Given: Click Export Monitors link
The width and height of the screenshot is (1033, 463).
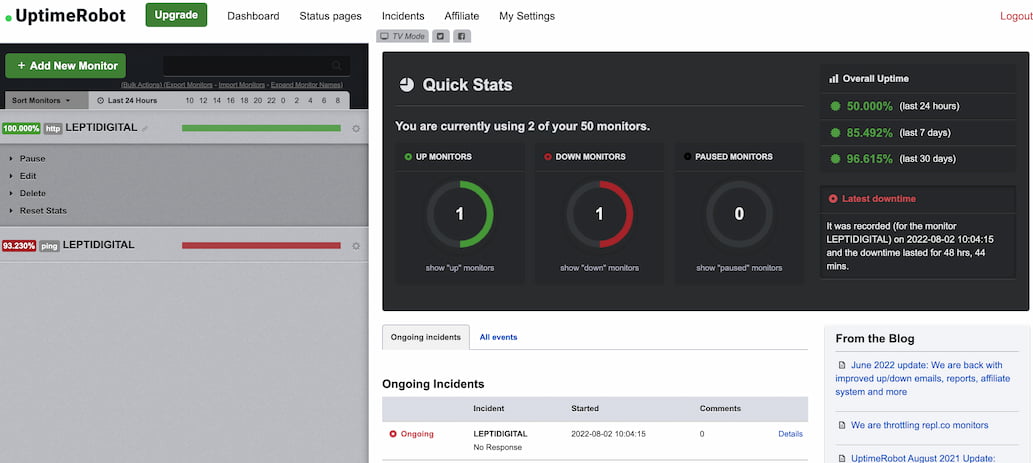Looking at the screenshot, I should click(188, 85).
